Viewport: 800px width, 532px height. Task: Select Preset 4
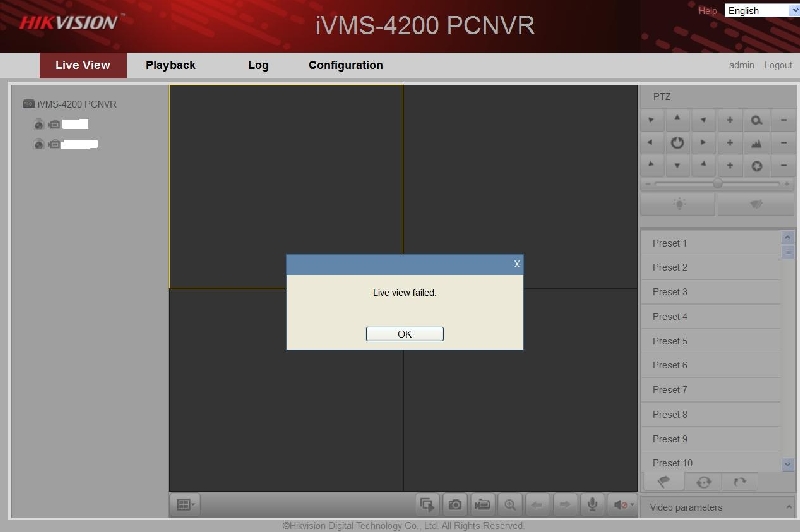(x=710, y=316)
